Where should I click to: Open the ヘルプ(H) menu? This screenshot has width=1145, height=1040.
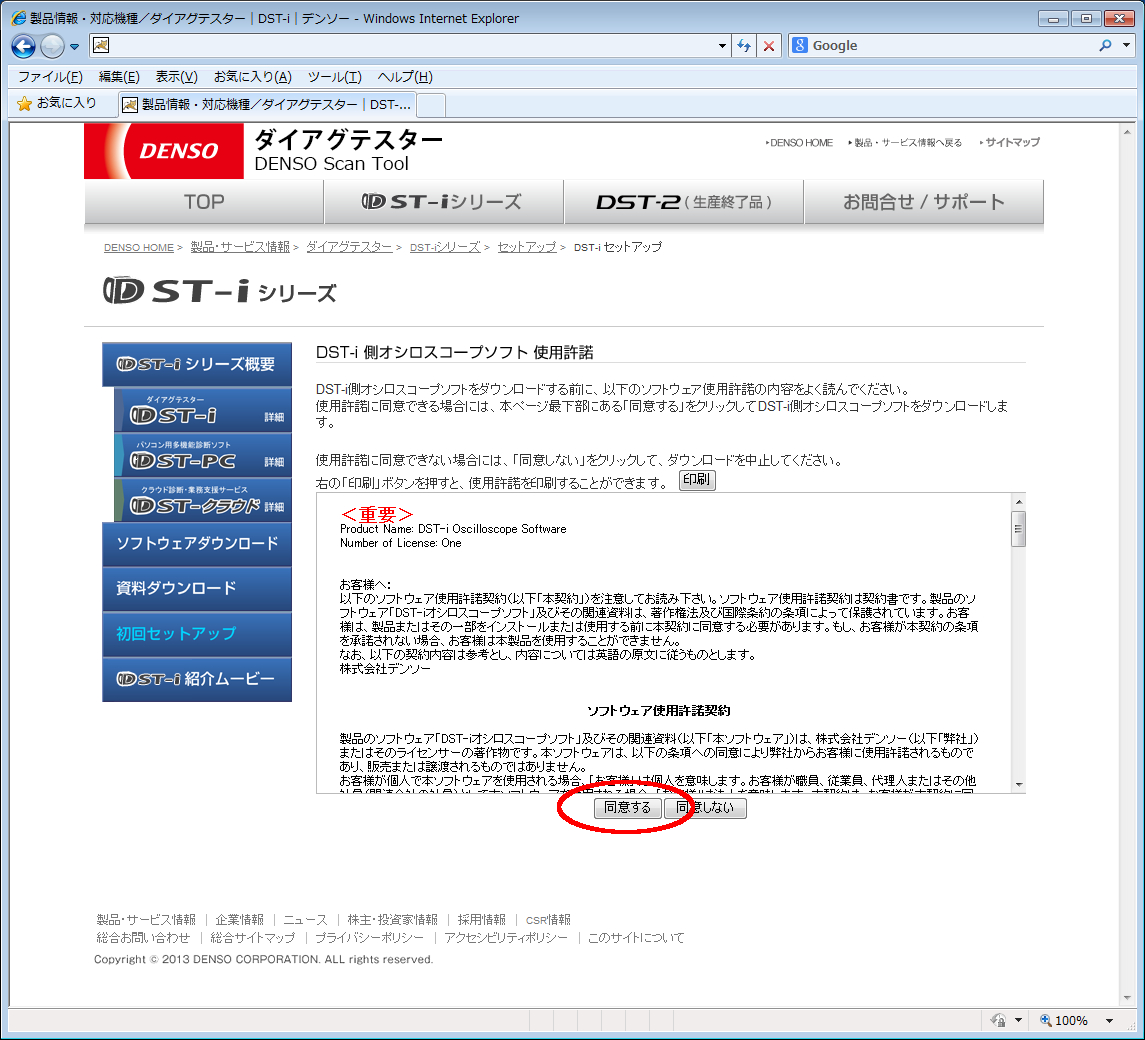tap(405, 77)
